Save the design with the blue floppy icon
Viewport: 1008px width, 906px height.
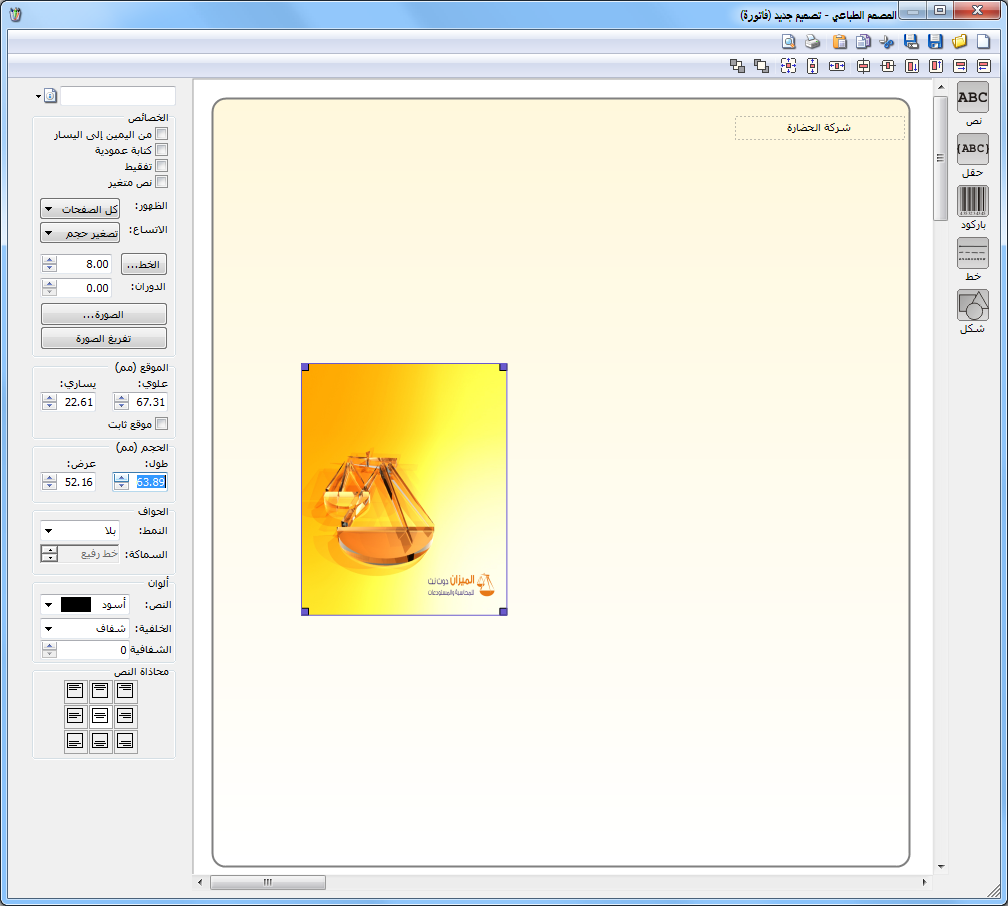[x=935, y=42]
